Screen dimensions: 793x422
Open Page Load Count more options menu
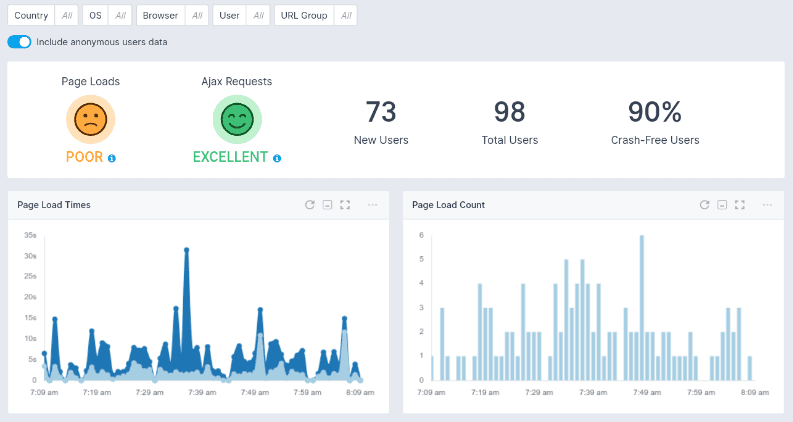coord(766,205)
